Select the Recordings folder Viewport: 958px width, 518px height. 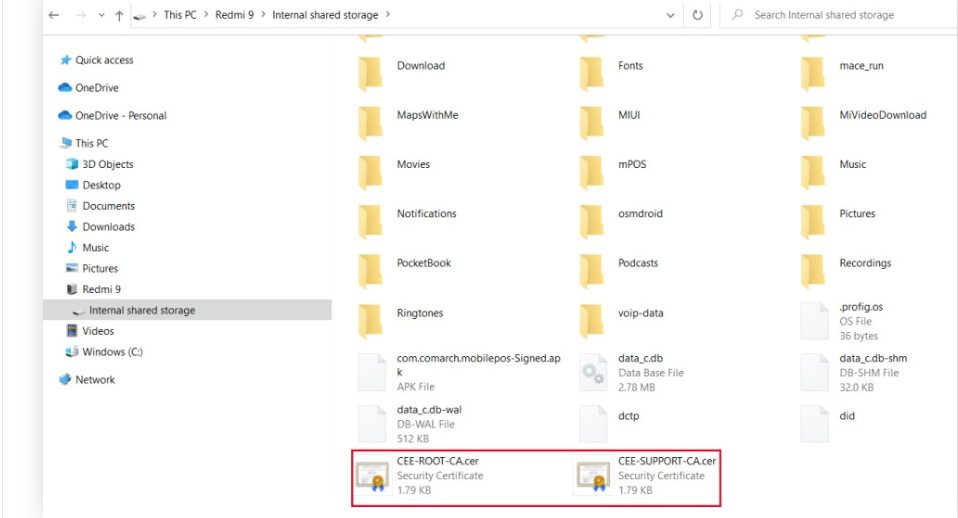(846, 270)
